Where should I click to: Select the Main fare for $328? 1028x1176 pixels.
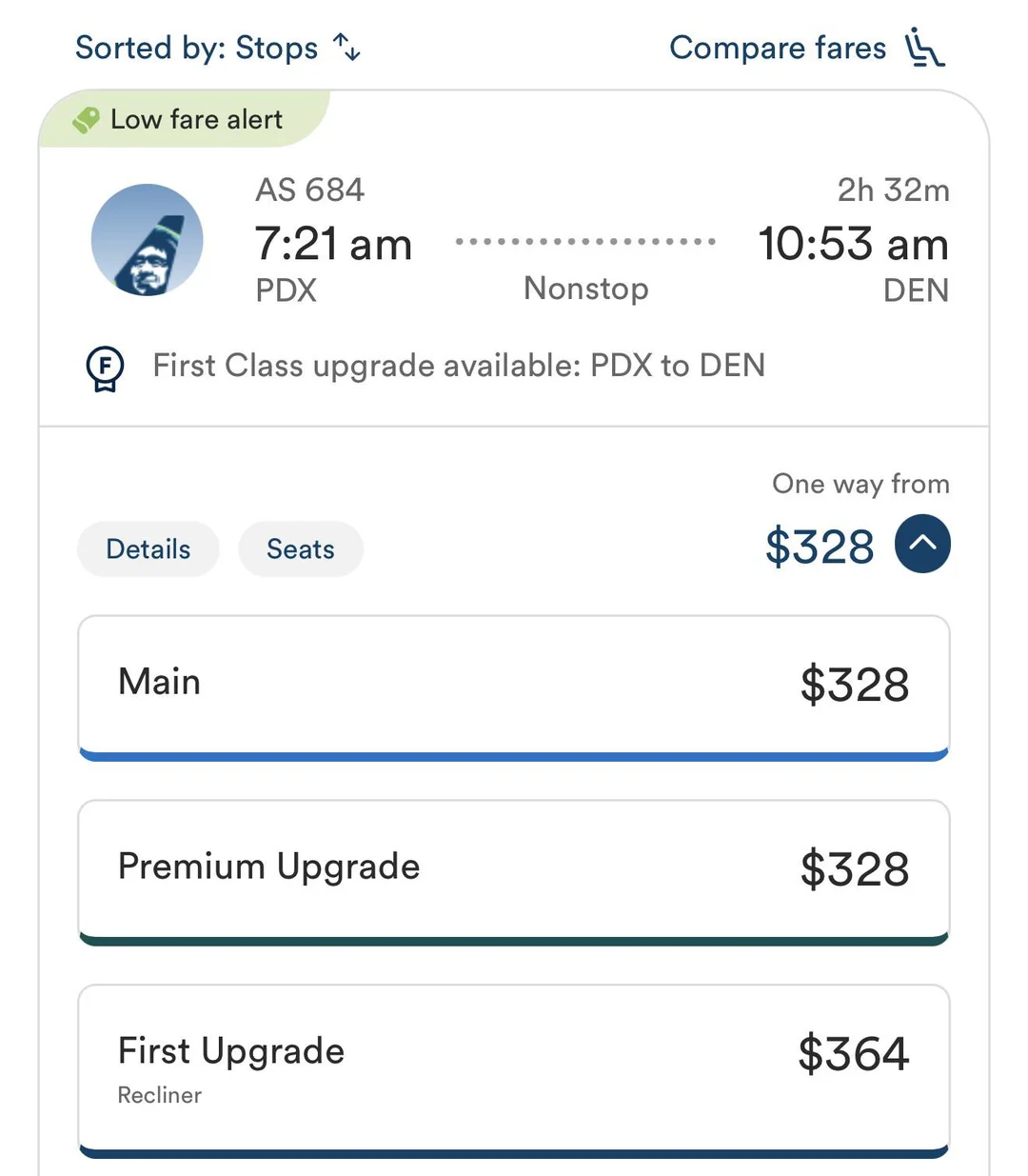click(x=513, y=685)
